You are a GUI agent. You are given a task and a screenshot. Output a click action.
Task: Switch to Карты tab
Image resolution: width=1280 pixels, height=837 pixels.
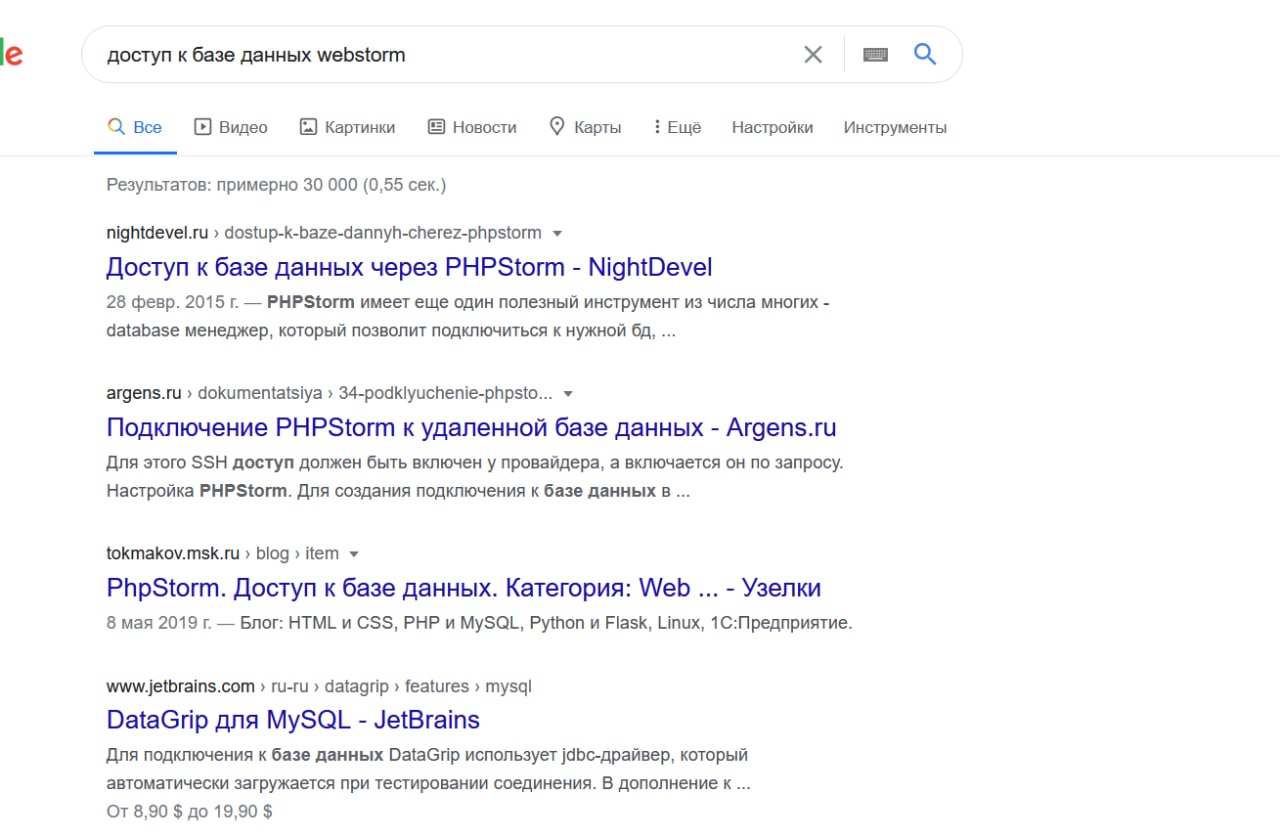coord(585,127)
